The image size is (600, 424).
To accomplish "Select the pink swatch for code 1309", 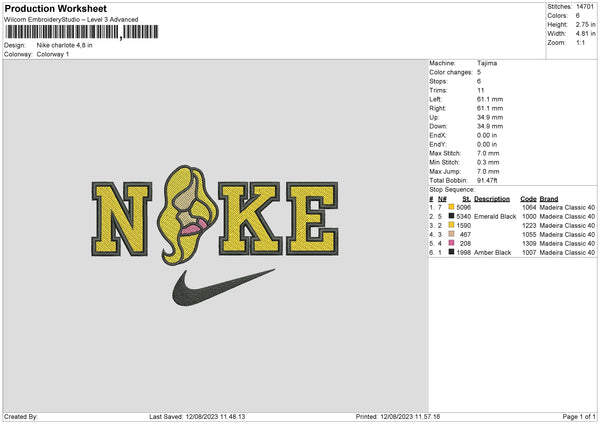I will click(x=451, y=243).
